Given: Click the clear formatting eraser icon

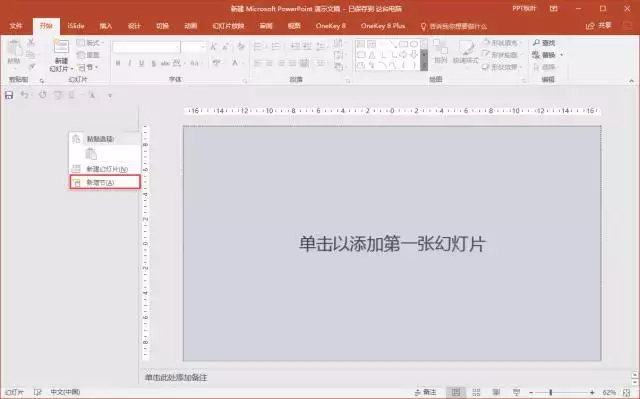Looking at the screenshot, I should point(241,47).
